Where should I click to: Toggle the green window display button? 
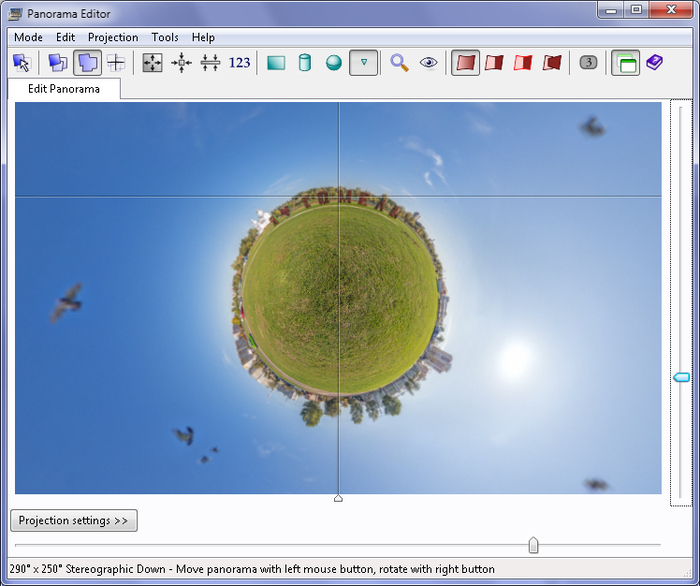click(x=625, y=63)
